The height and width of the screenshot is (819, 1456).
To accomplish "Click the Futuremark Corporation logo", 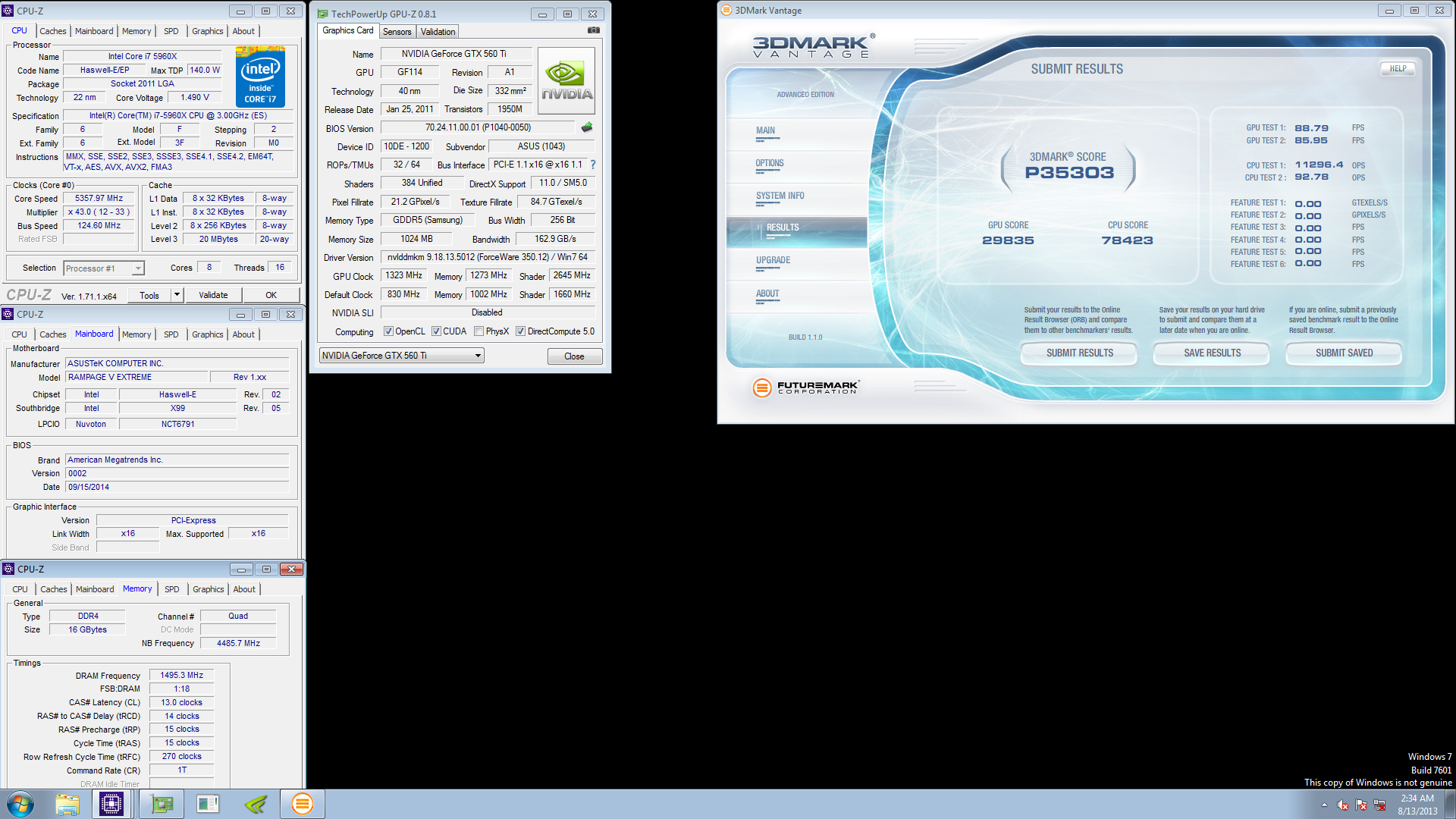I will [805, 388].
